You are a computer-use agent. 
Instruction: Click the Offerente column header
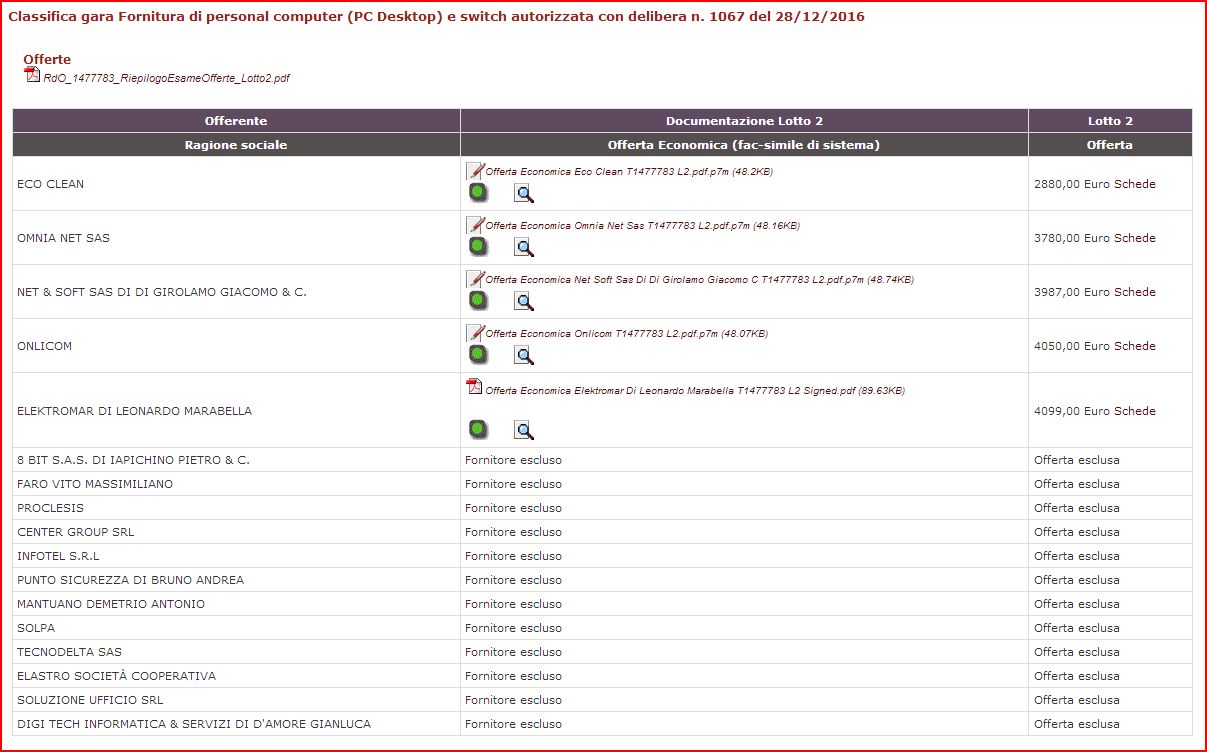coord(236,121)
